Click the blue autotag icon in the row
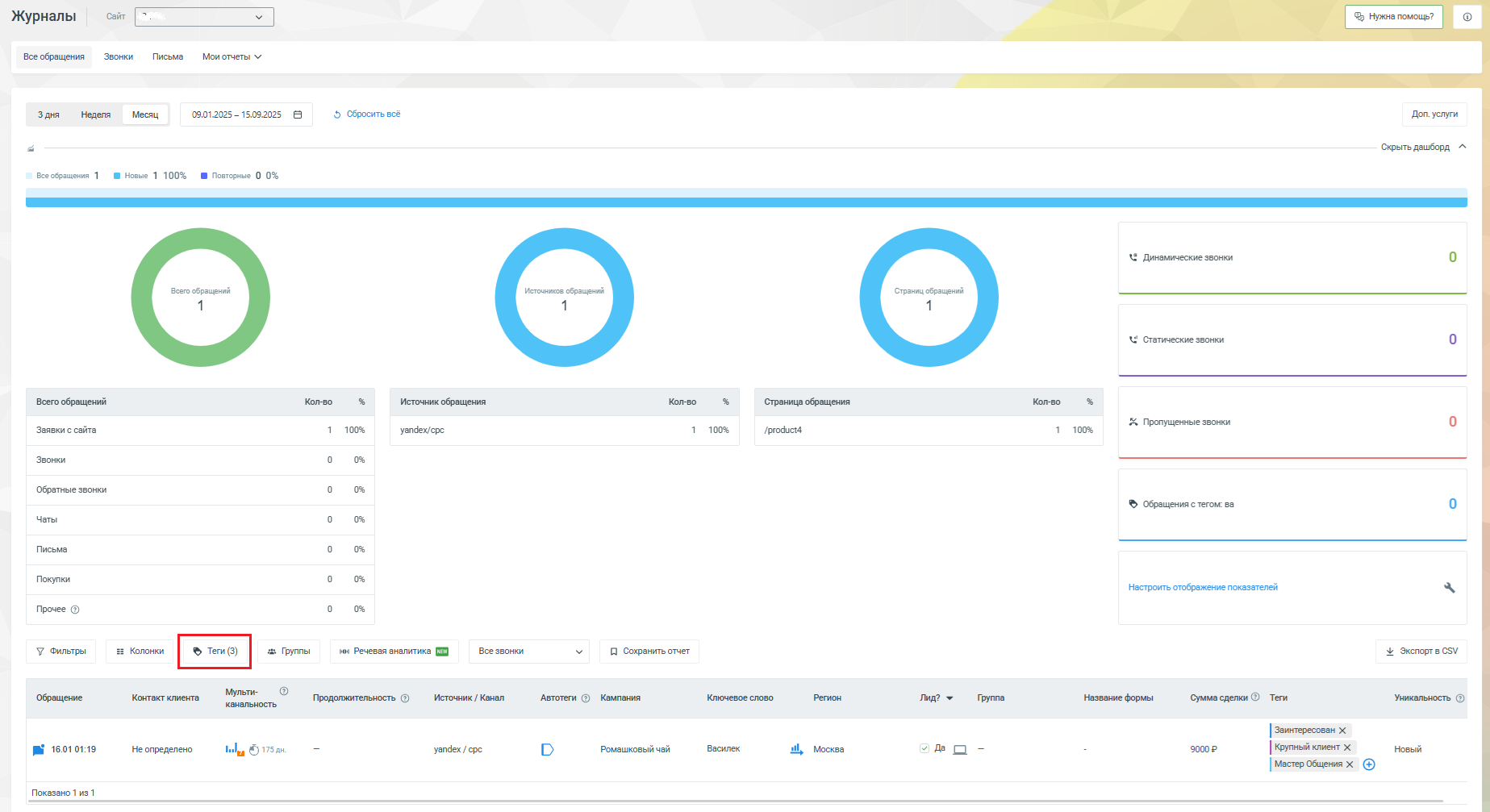1490x812 pixels. pos(547,750)
